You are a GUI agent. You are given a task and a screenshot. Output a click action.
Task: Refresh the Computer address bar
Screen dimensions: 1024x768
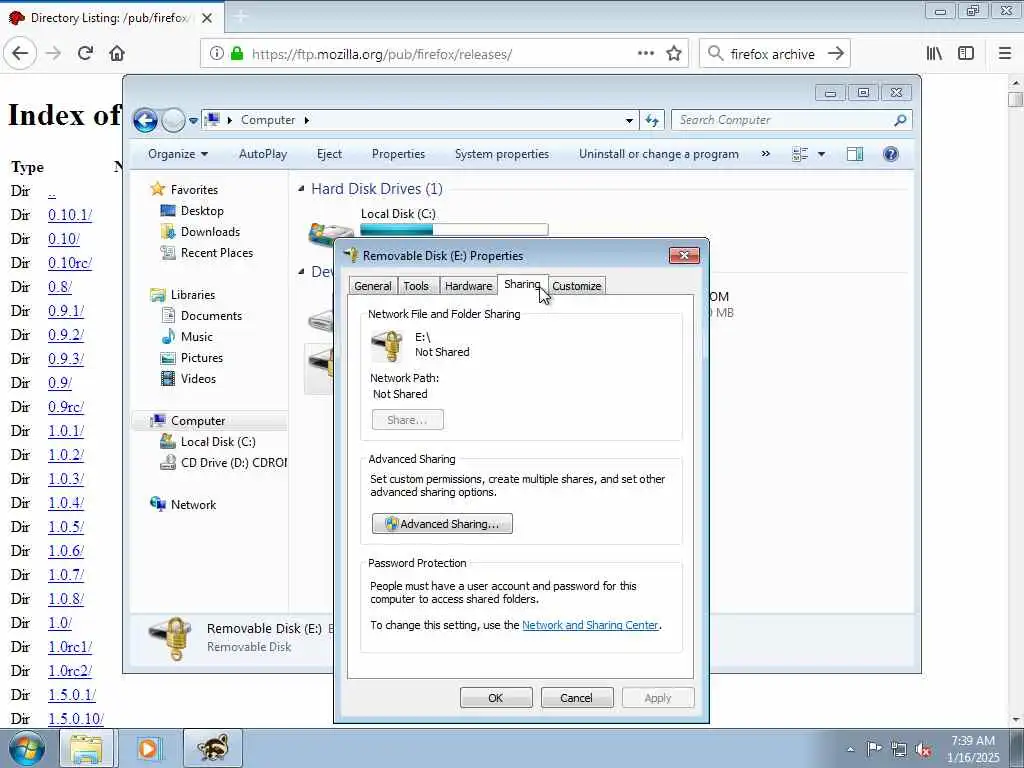pos(652,120)
